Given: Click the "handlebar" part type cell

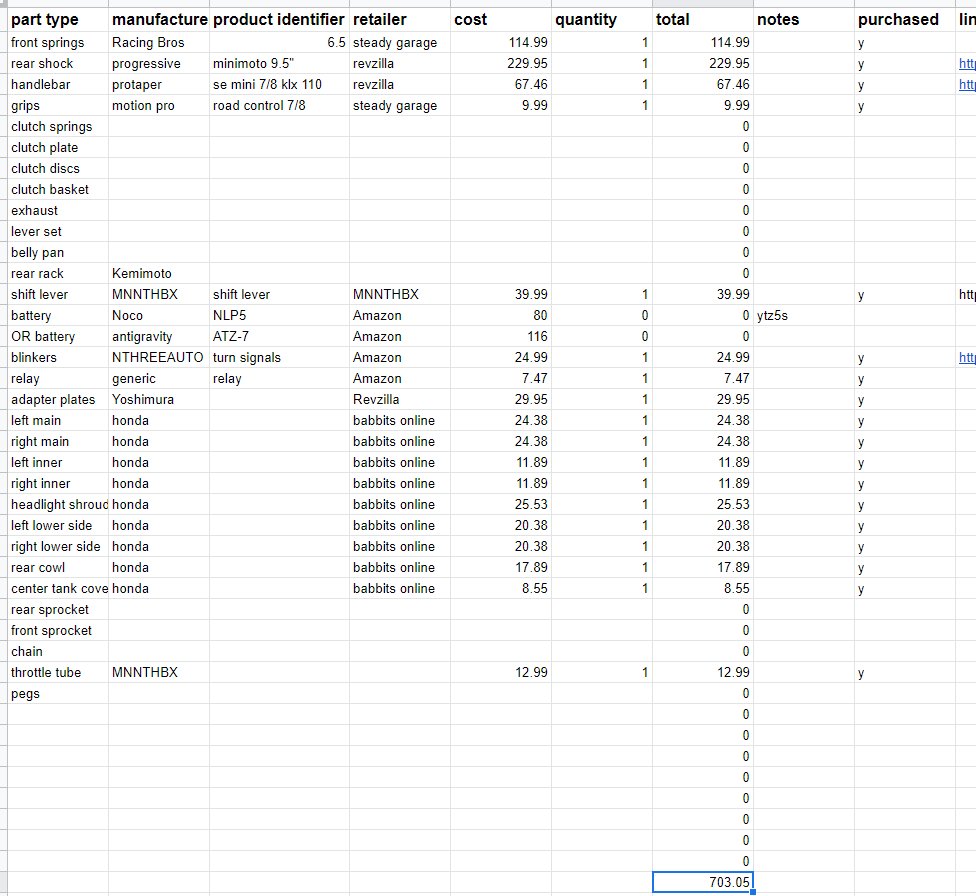Looking at the screenshot, I should click(58, 85).
